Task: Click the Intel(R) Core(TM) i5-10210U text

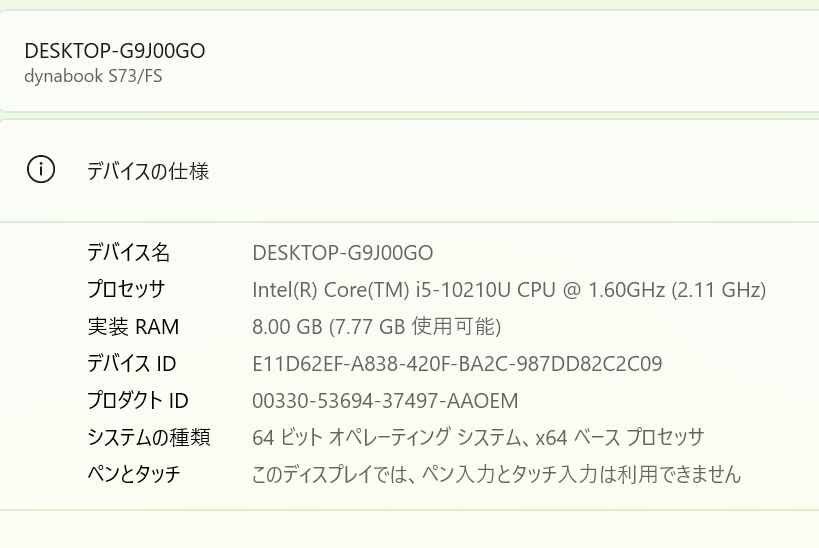Action: [x=382, y=290]
